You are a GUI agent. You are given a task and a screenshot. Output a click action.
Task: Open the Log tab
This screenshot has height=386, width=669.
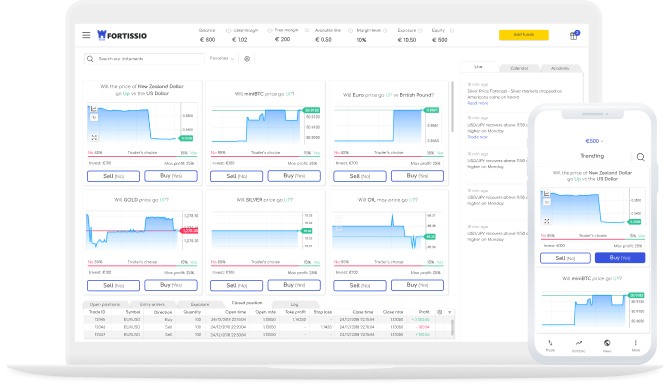[x=294, y=305]
